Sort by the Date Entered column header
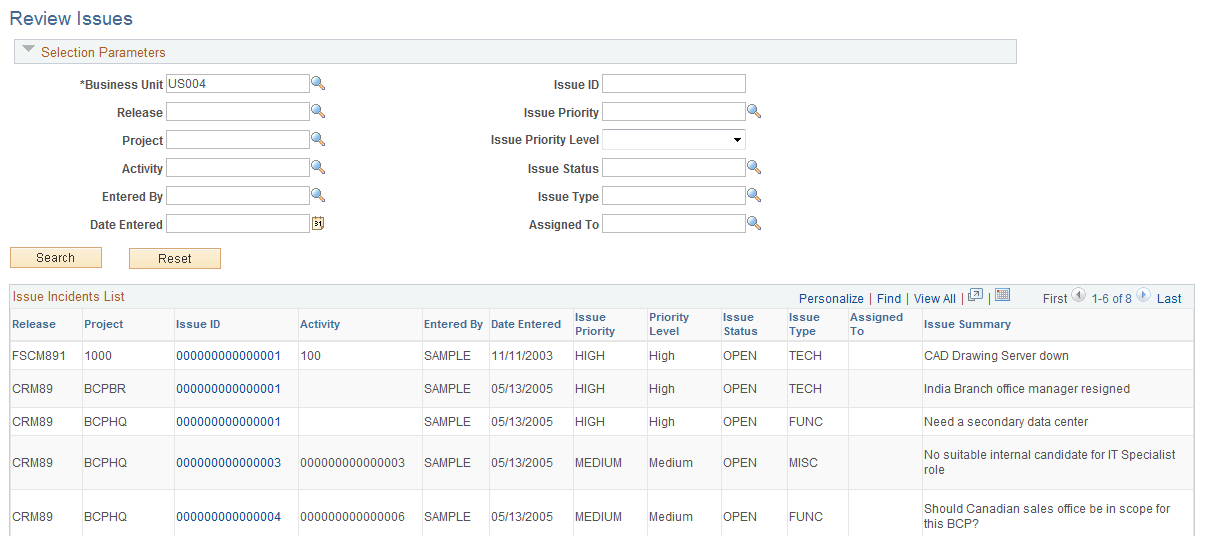Image resolution: width=1214 pixels, height=536 pixels. [x=526, y=324]
